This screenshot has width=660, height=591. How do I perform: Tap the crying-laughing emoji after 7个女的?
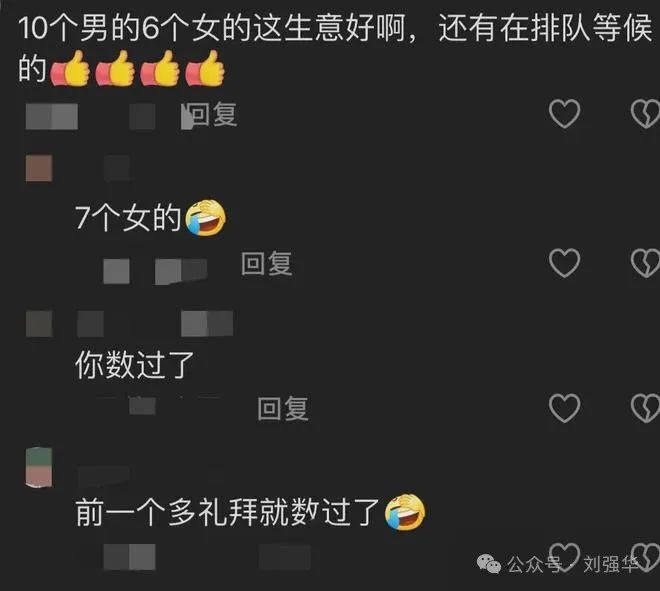[x=205, y=218]
